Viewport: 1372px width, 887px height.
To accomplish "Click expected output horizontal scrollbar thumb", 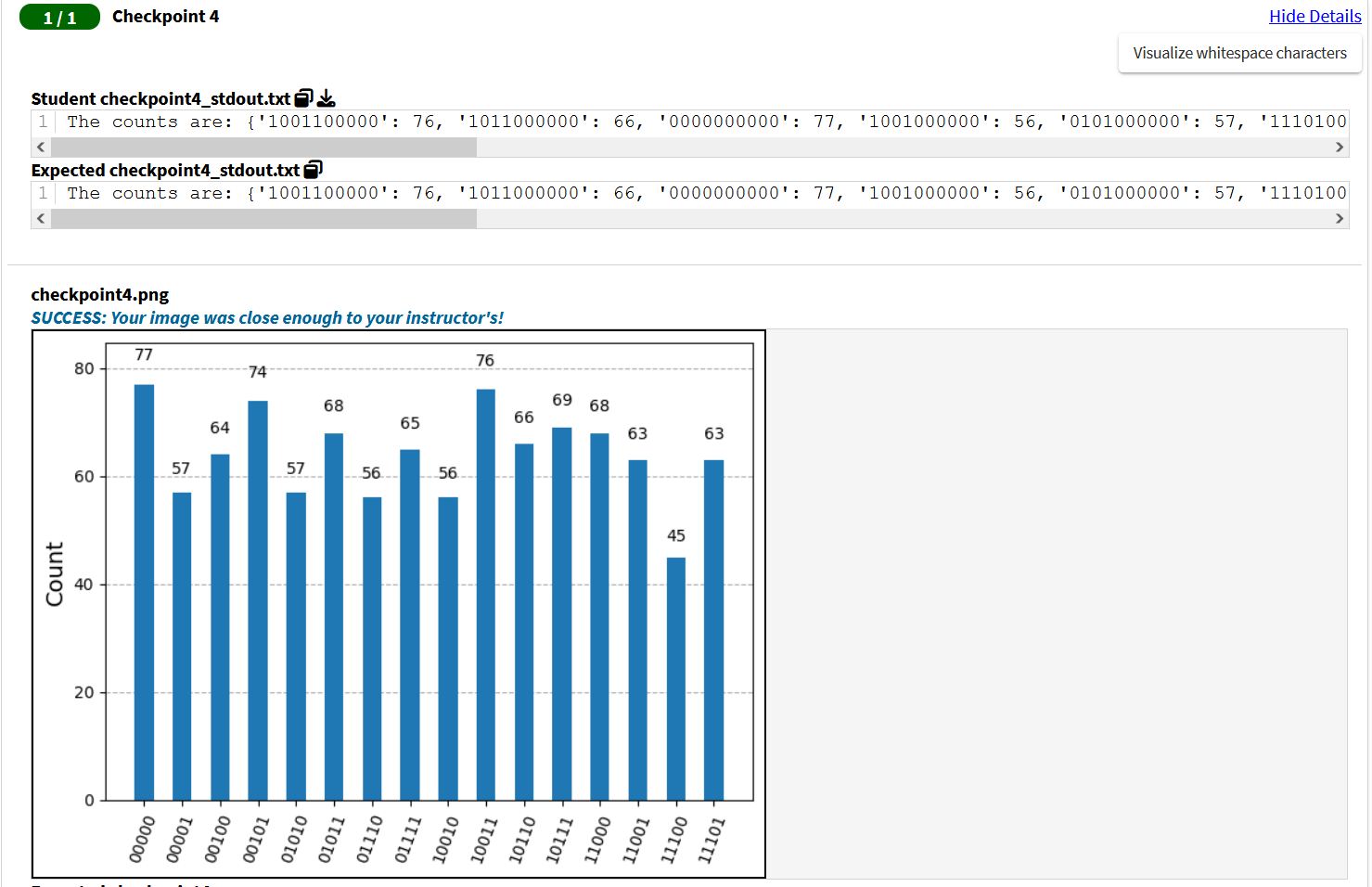I will click(x=264, y=219).
